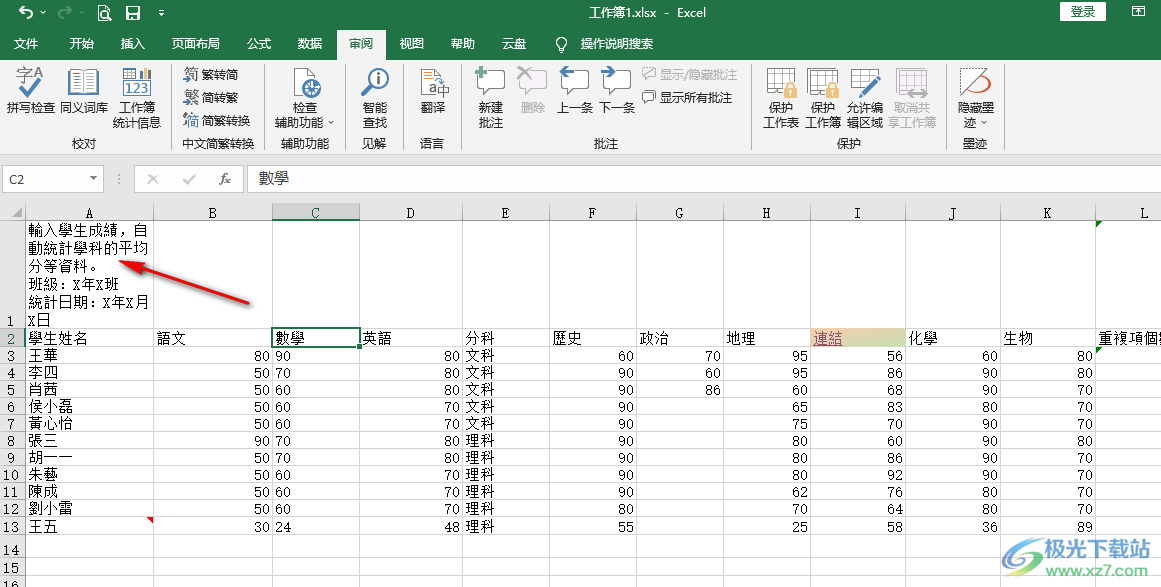Select the 政治 header cell
This screenshot has height=587, width=1161.
coord(680,338)
